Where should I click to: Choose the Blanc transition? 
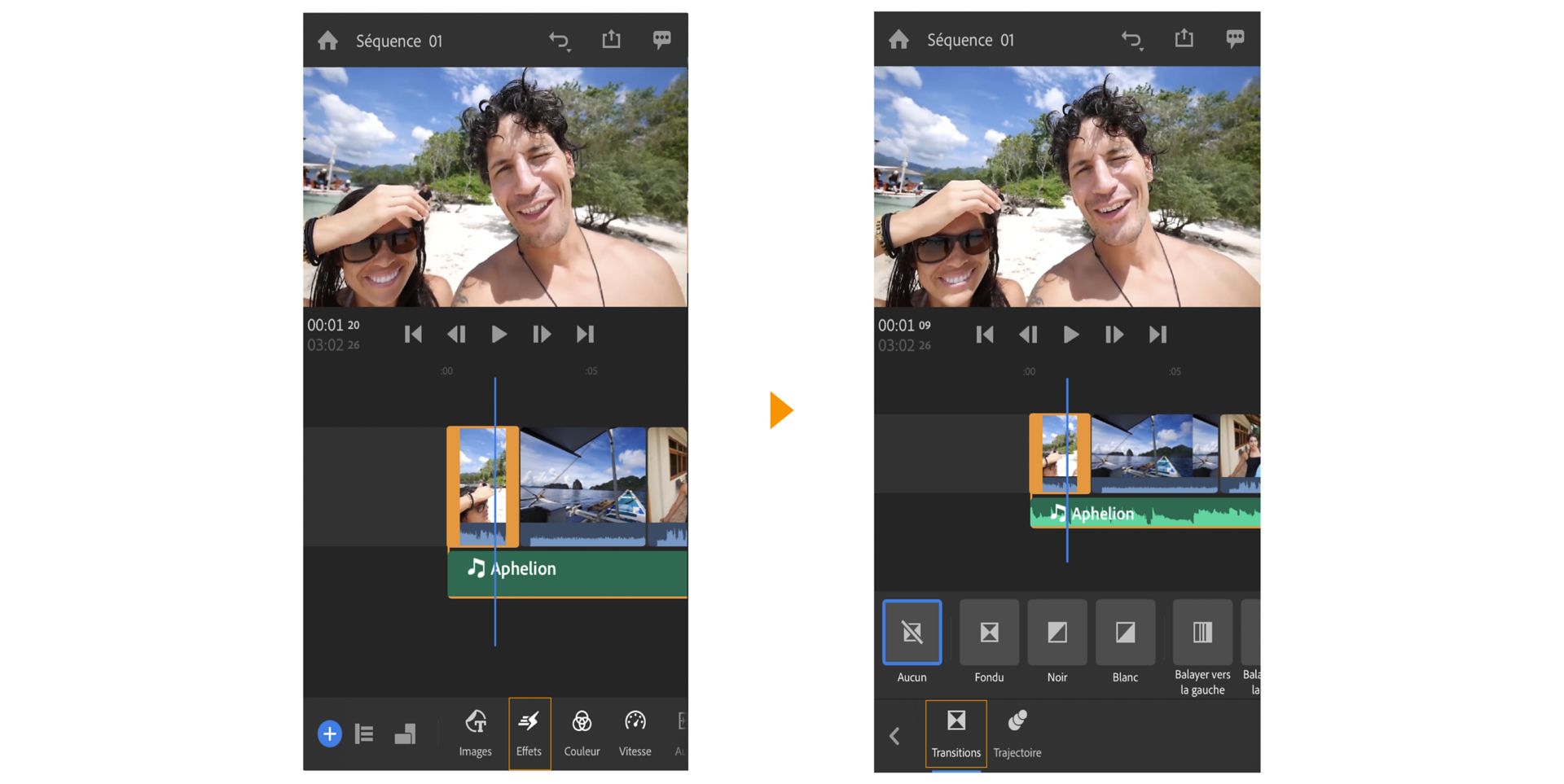click(x=1125, y=633)
